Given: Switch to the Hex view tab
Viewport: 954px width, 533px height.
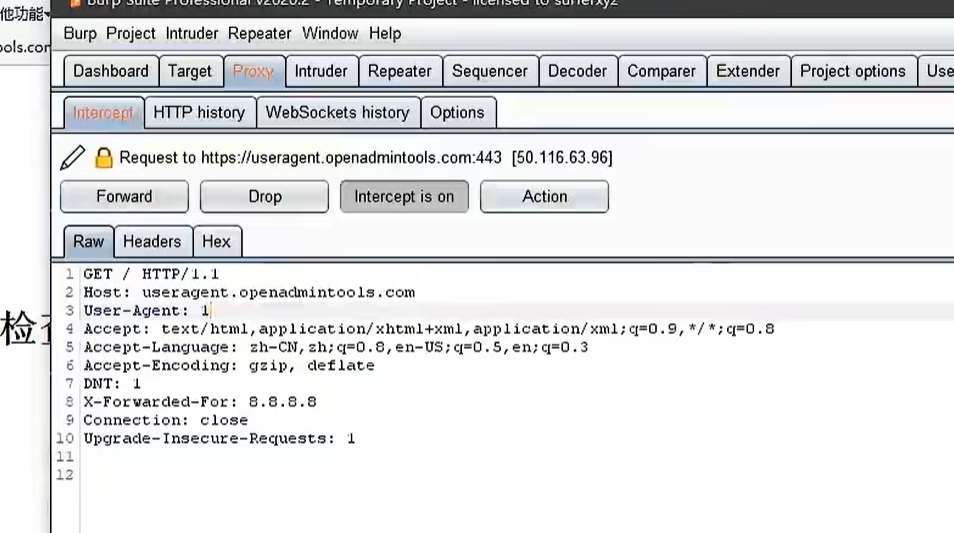Looking at the screenshot, I should [216, 242].
